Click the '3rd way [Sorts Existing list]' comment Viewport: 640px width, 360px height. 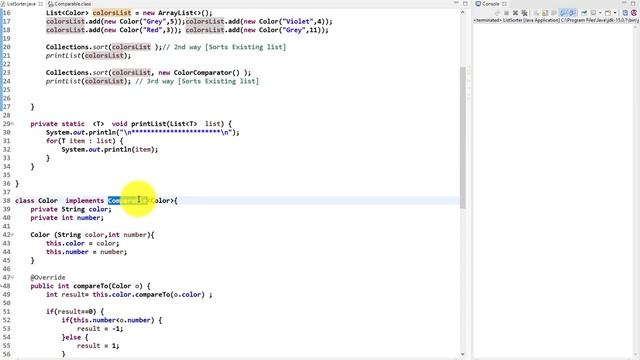[203, 81]
